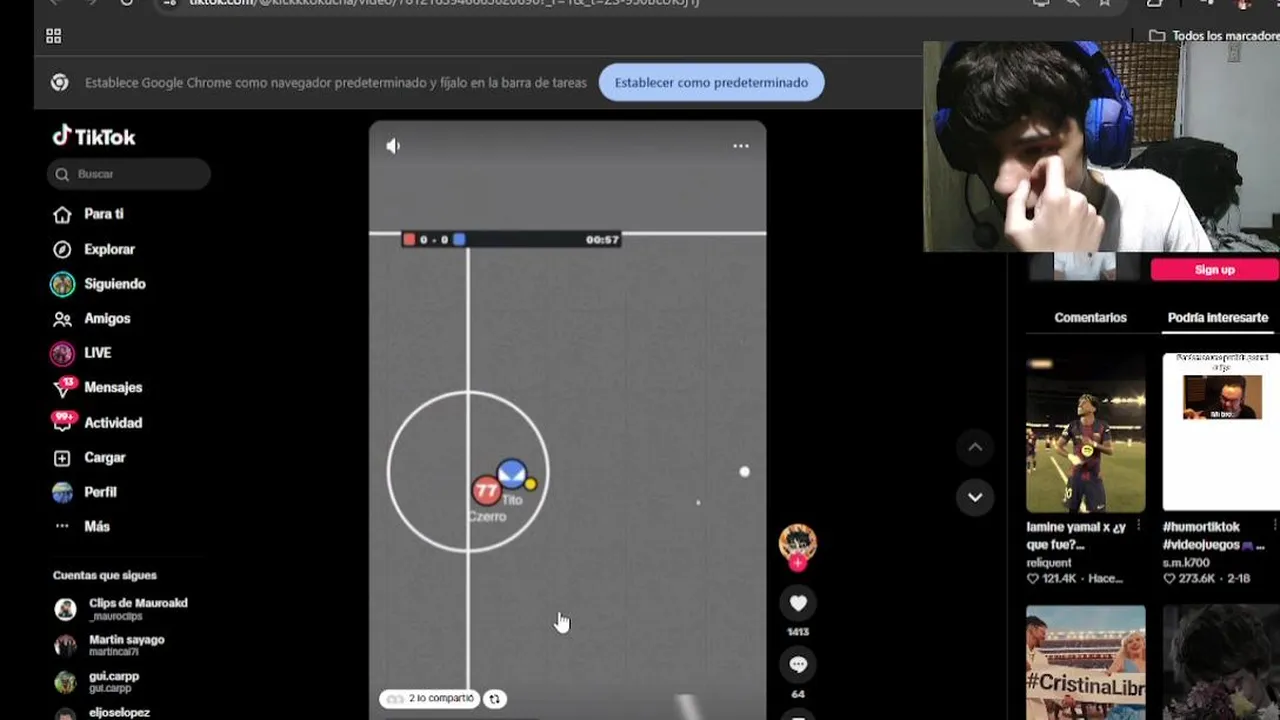Screen dimensions: 1280x720
Task: Click the repost icon beside '2 lo compartió'
Action: tap(495, 699)
